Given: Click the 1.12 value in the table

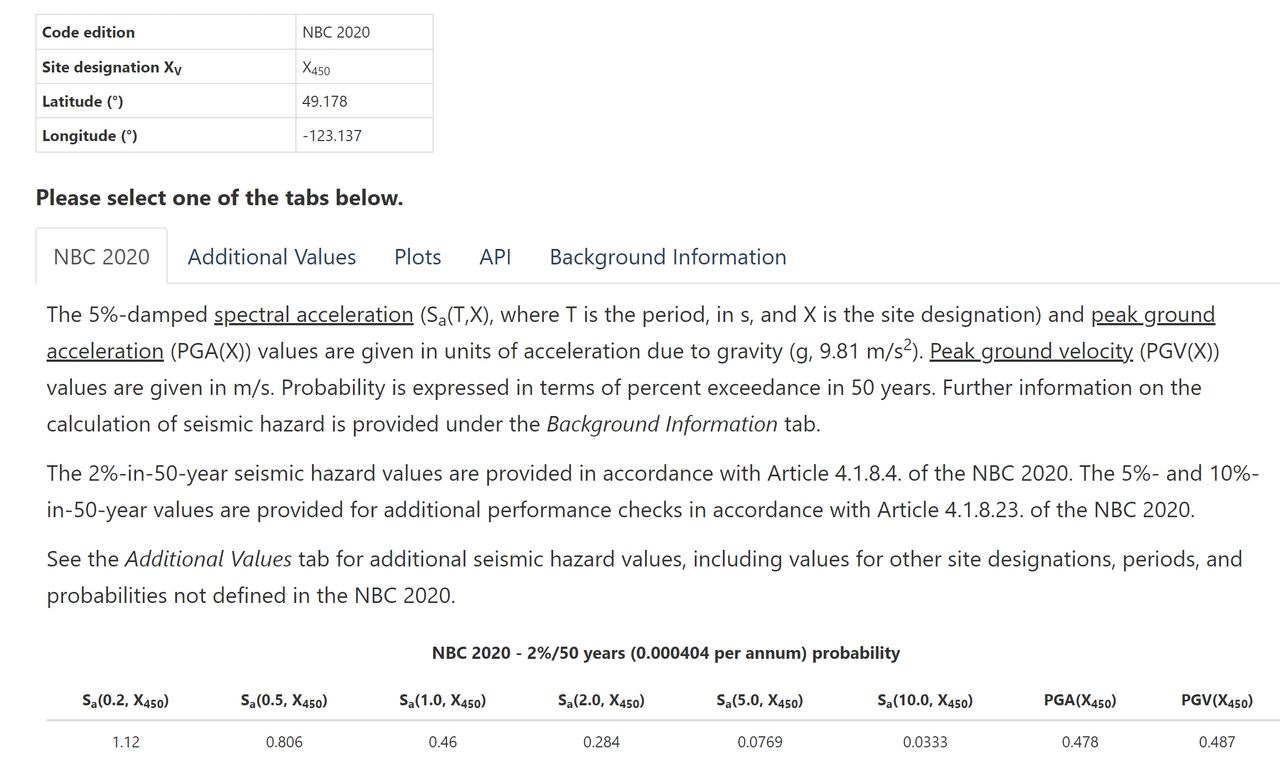Looking at the screenshot, I should [x=125, y=742].
